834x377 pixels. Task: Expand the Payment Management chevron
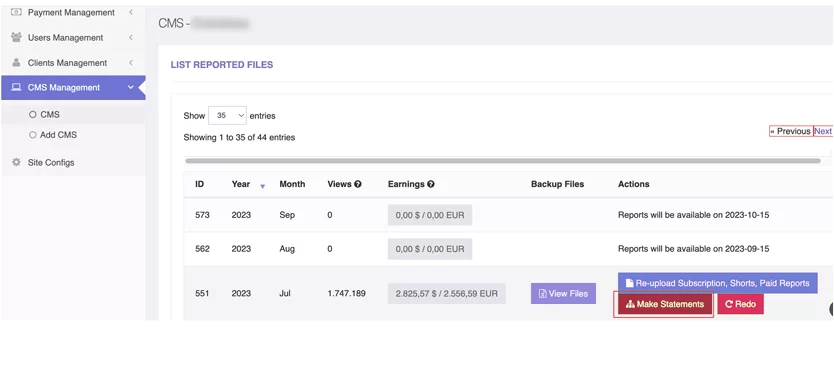point(130,12)
